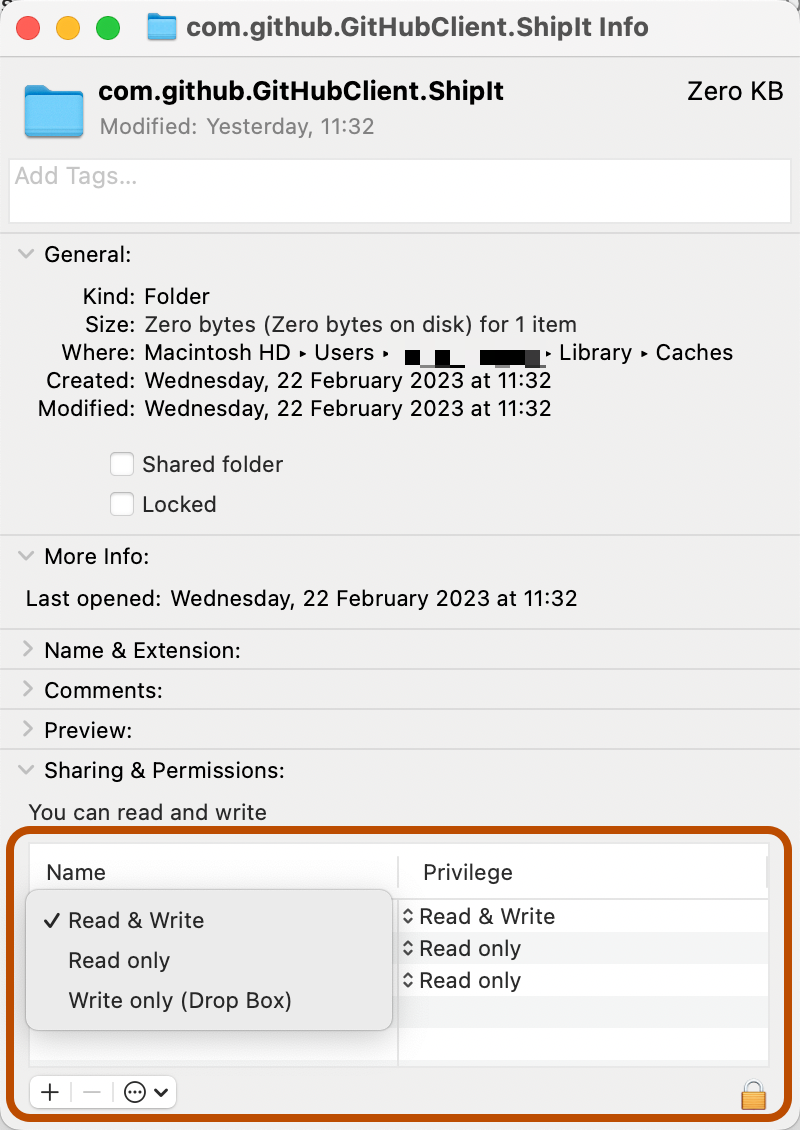Expand the Name & Extension section

click(25, 649)
